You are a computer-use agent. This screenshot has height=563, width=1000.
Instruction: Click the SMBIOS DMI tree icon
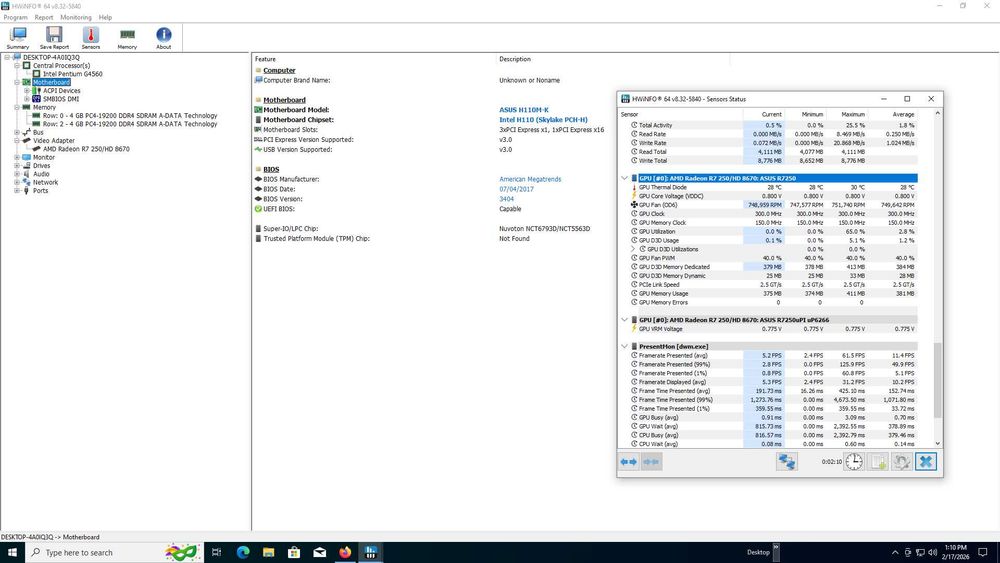[x=36, y=99]
